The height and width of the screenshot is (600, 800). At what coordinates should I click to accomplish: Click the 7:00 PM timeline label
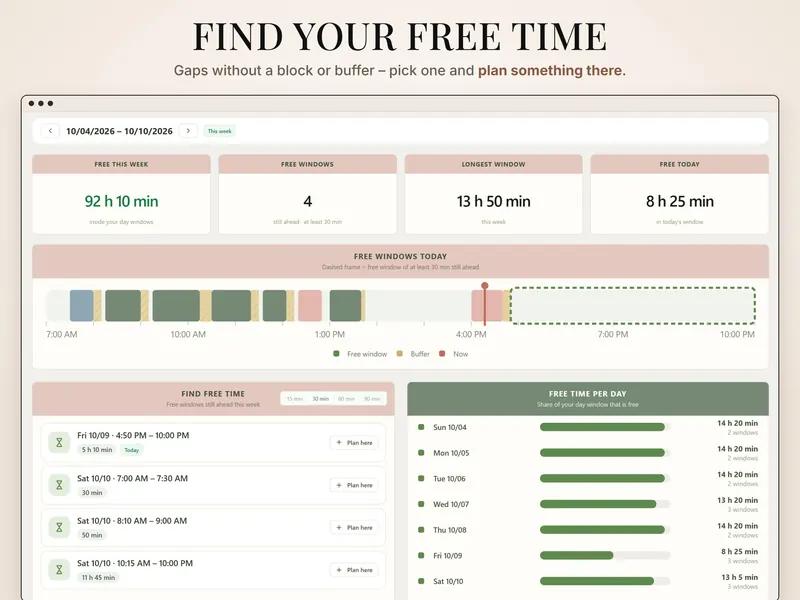613,334
